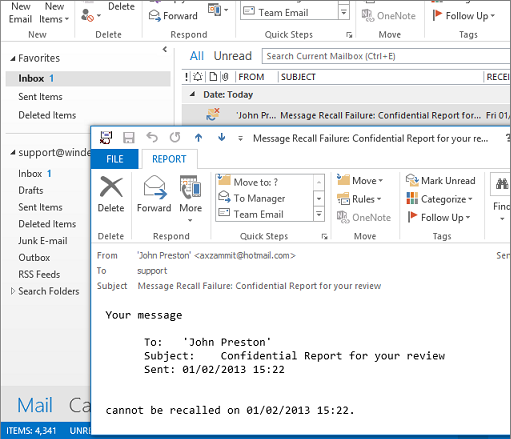Select Inbox under Favorites
511x439 pixels.
pos(88,79)
